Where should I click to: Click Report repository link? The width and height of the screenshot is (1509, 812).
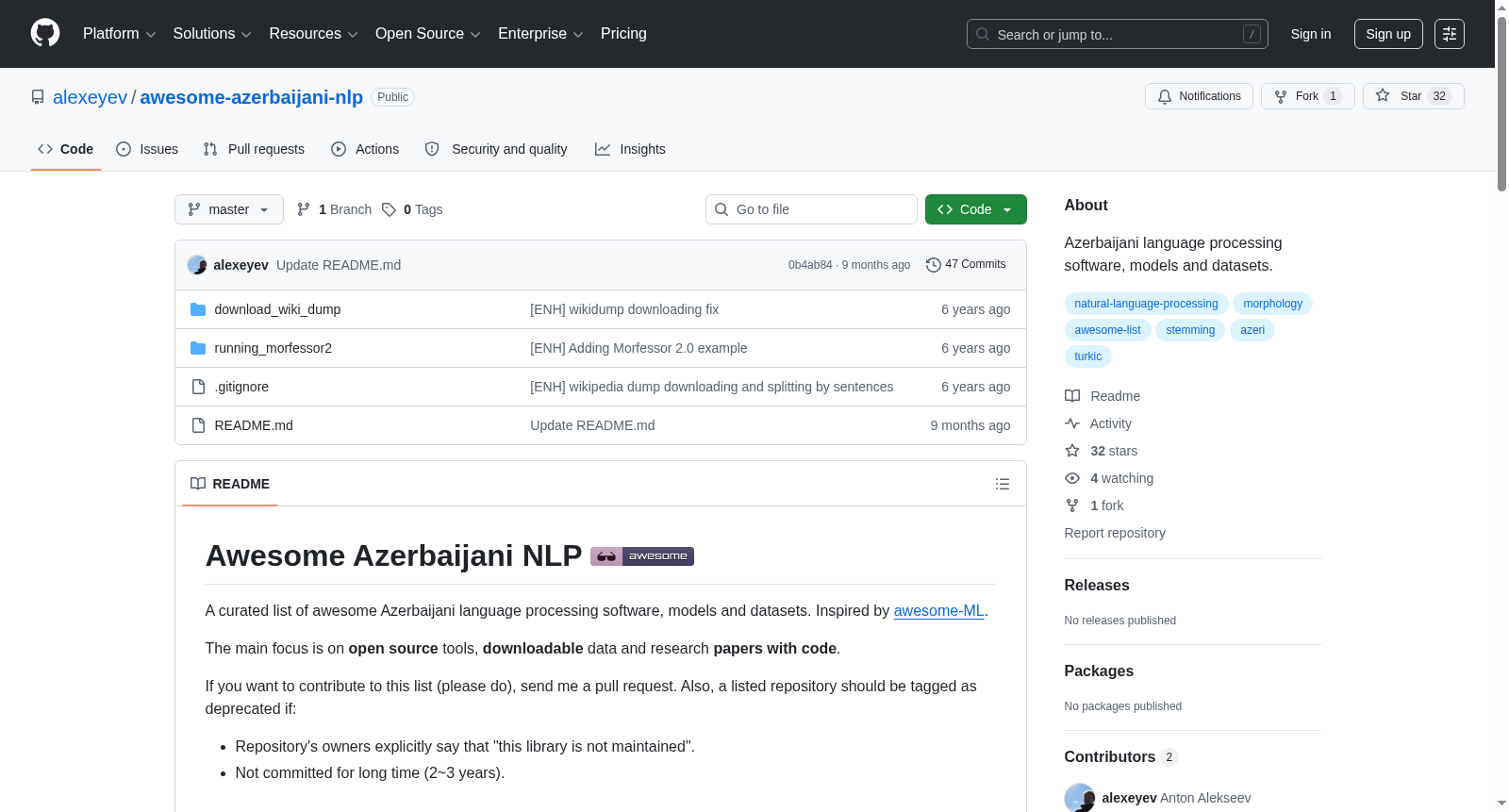pyautogui.click(x=1115, y=533)
